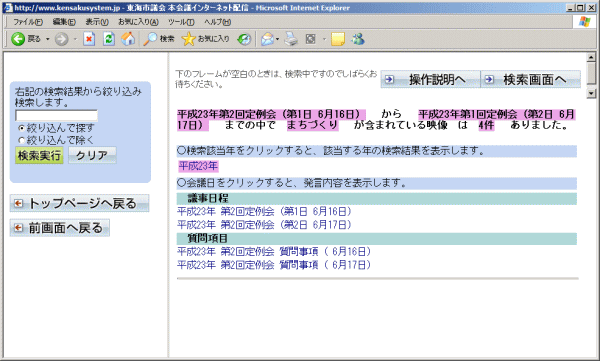Open Search with magnifier icon
Screen dimensions: 600x361
coord(150,39)
